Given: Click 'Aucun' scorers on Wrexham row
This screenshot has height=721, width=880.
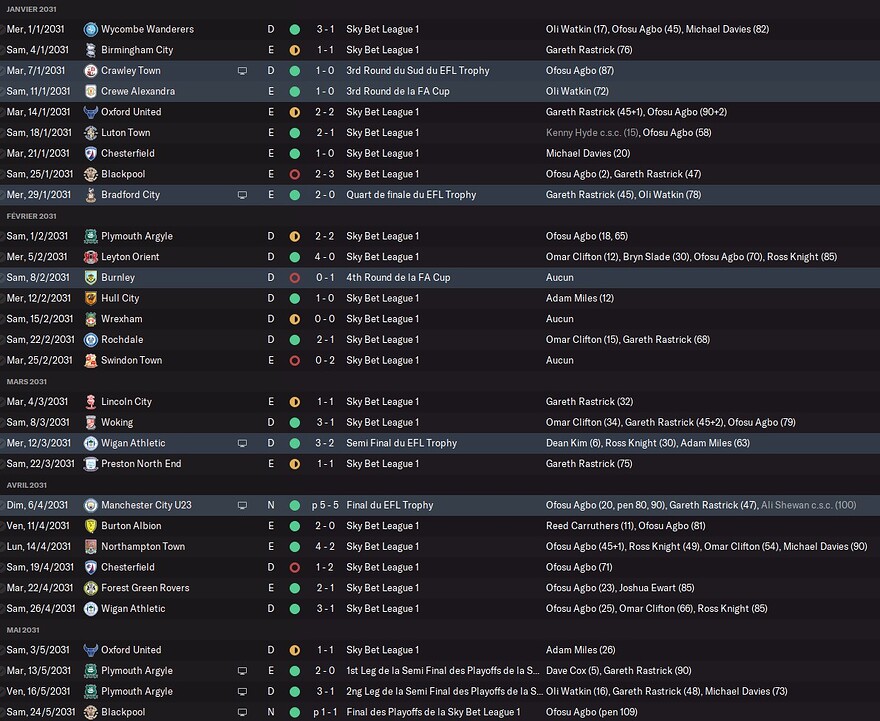Looking at the screenshot, I should coord(560,319).
